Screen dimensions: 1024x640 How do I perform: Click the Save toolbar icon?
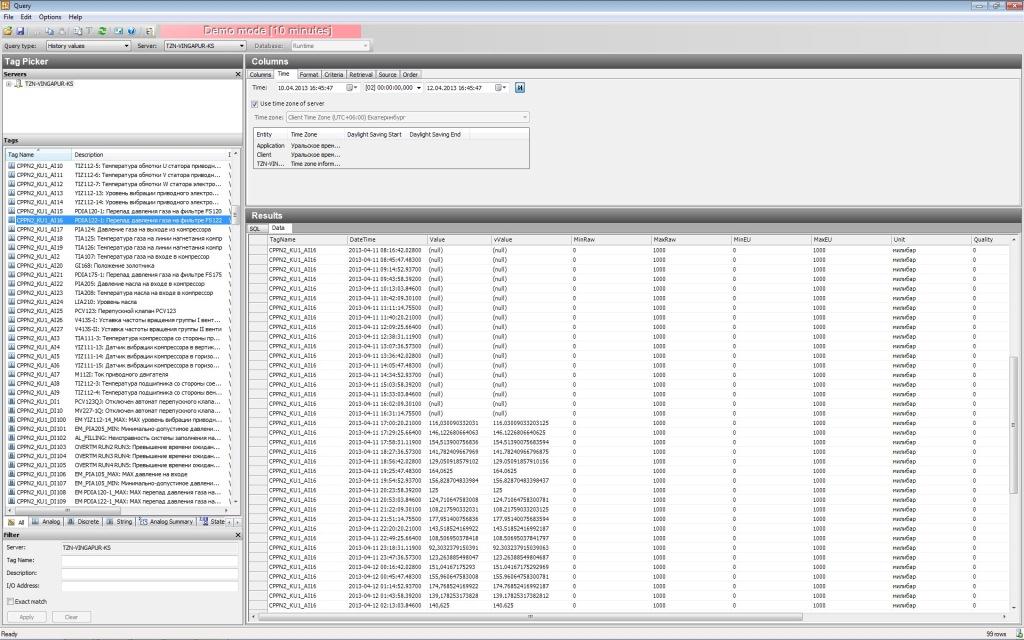pos(19,31)
